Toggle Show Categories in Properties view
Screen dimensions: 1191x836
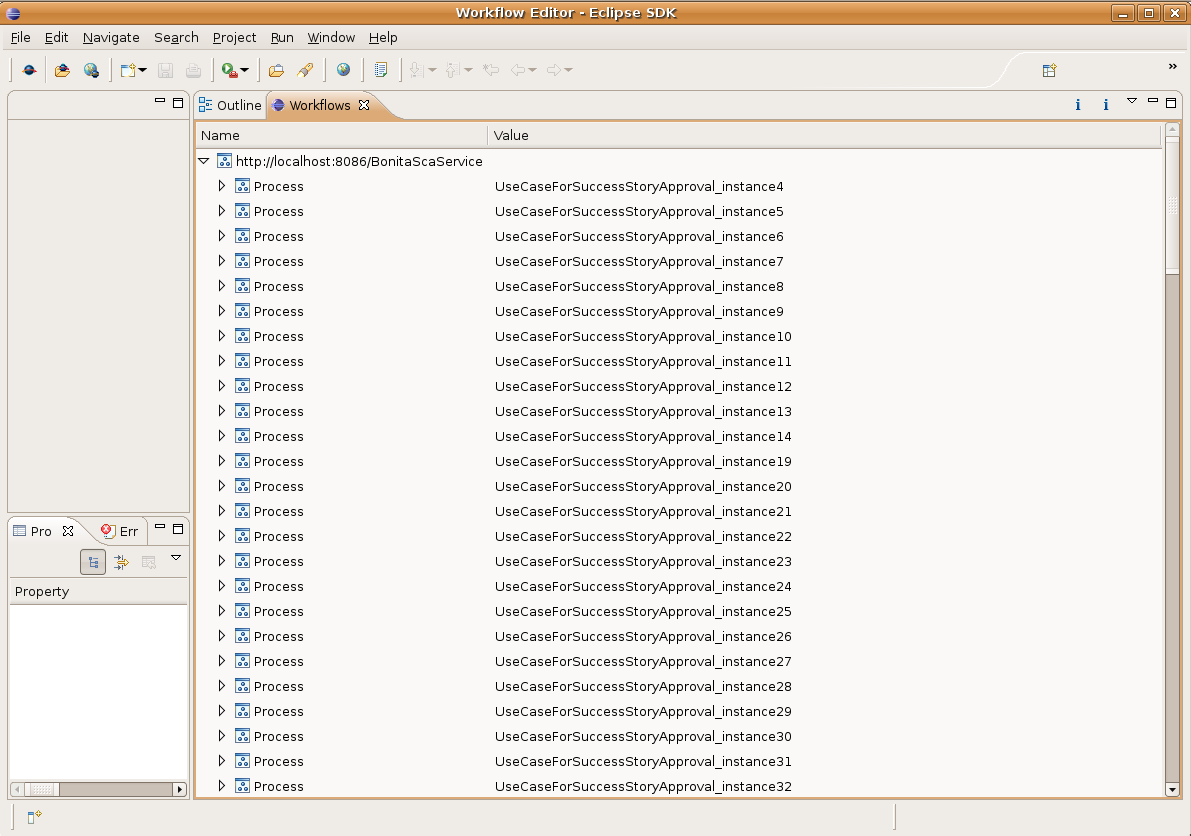pos(93,562)
